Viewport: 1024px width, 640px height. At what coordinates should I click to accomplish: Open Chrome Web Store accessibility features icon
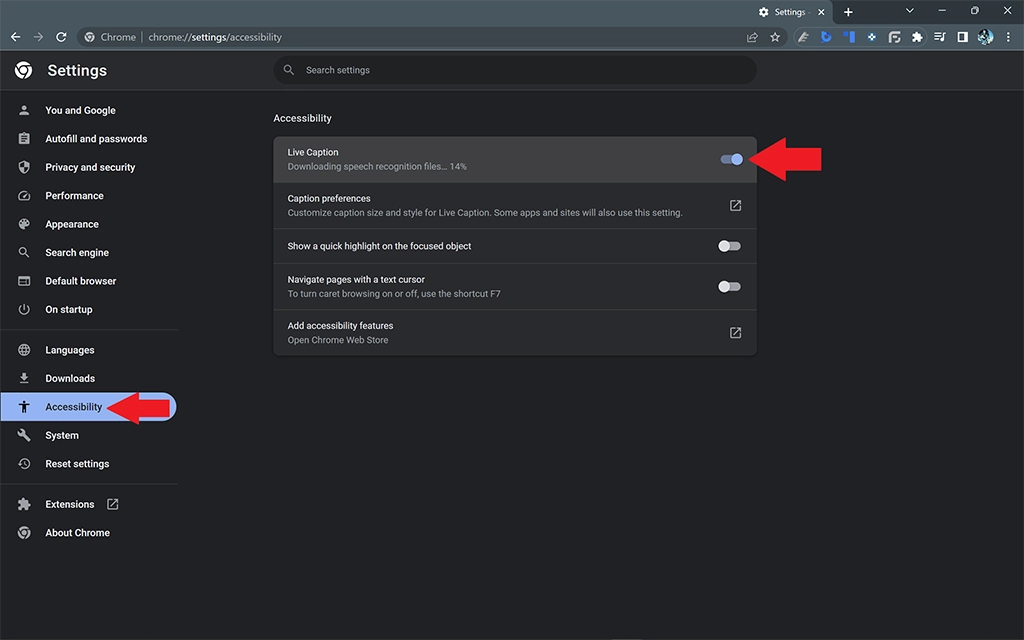(735, 333)
